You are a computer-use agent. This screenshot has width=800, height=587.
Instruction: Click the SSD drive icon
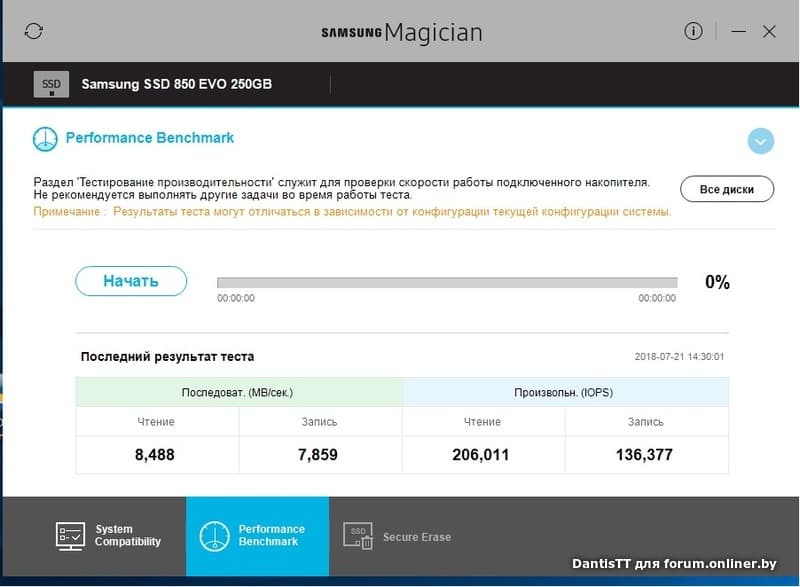[51, 84]
